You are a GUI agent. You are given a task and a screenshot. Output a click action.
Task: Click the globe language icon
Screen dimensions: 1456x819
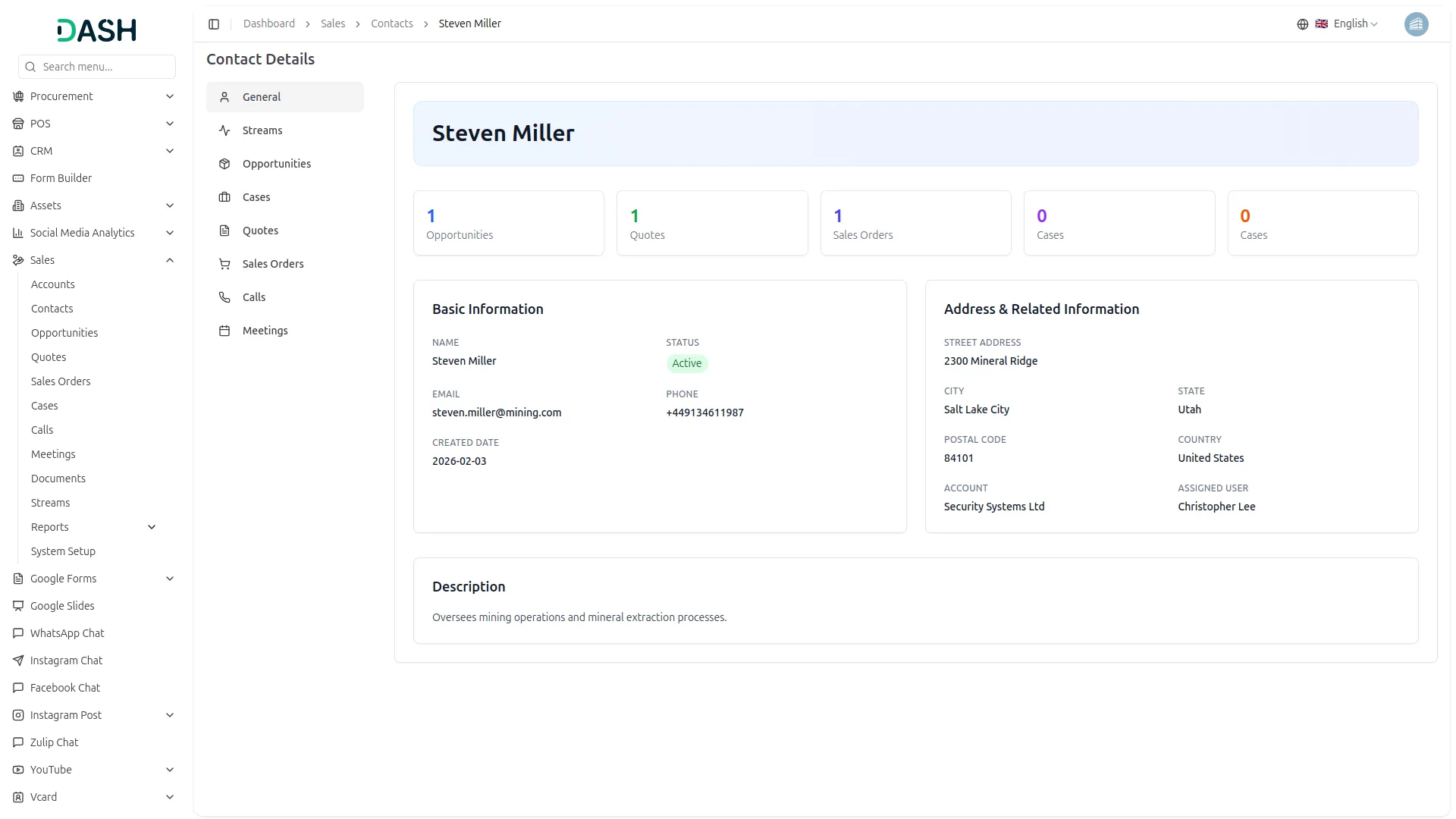pos(1302,24)
